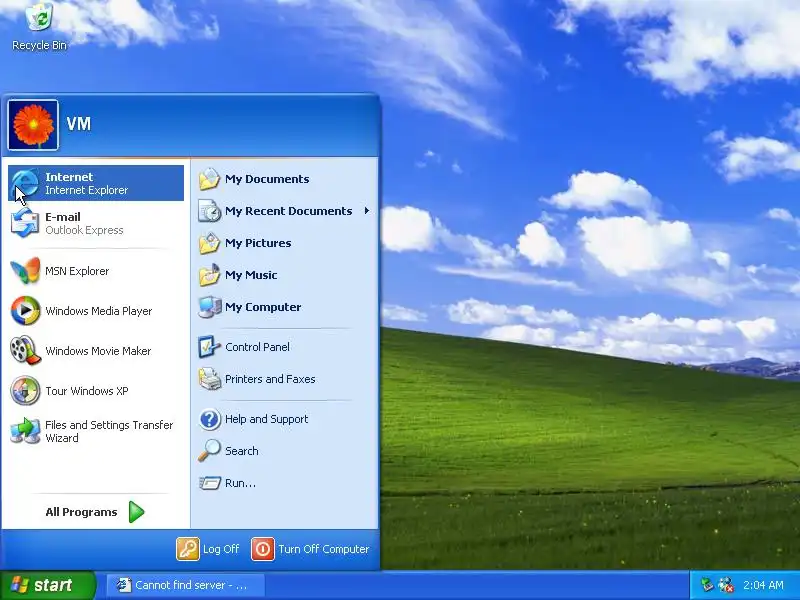Click the Internet Explorer icon
The height and width of the screenshot is (600, 800).
click(x=25, y=183)
